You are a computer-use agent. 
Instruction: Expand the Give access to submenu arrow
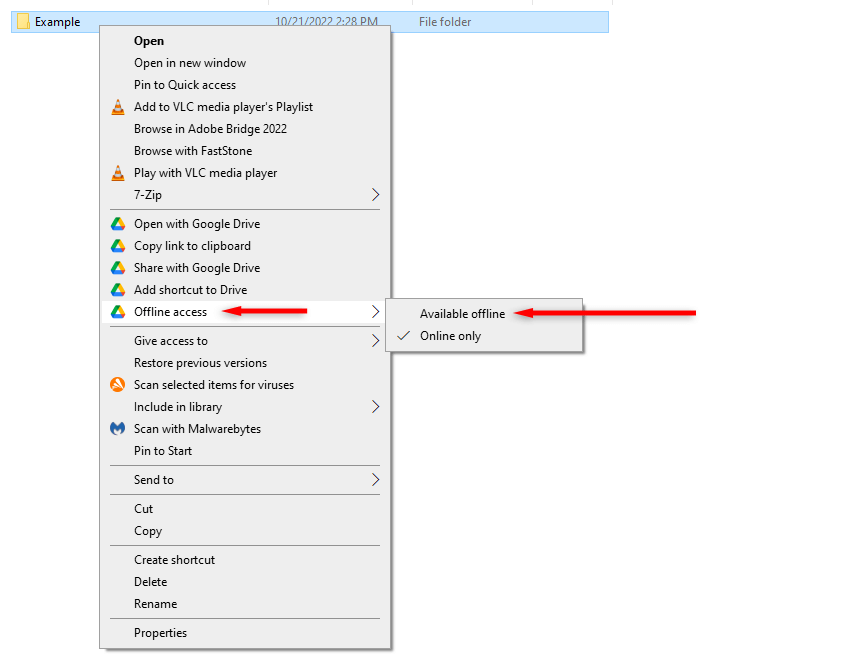click(x=375, y=341)
